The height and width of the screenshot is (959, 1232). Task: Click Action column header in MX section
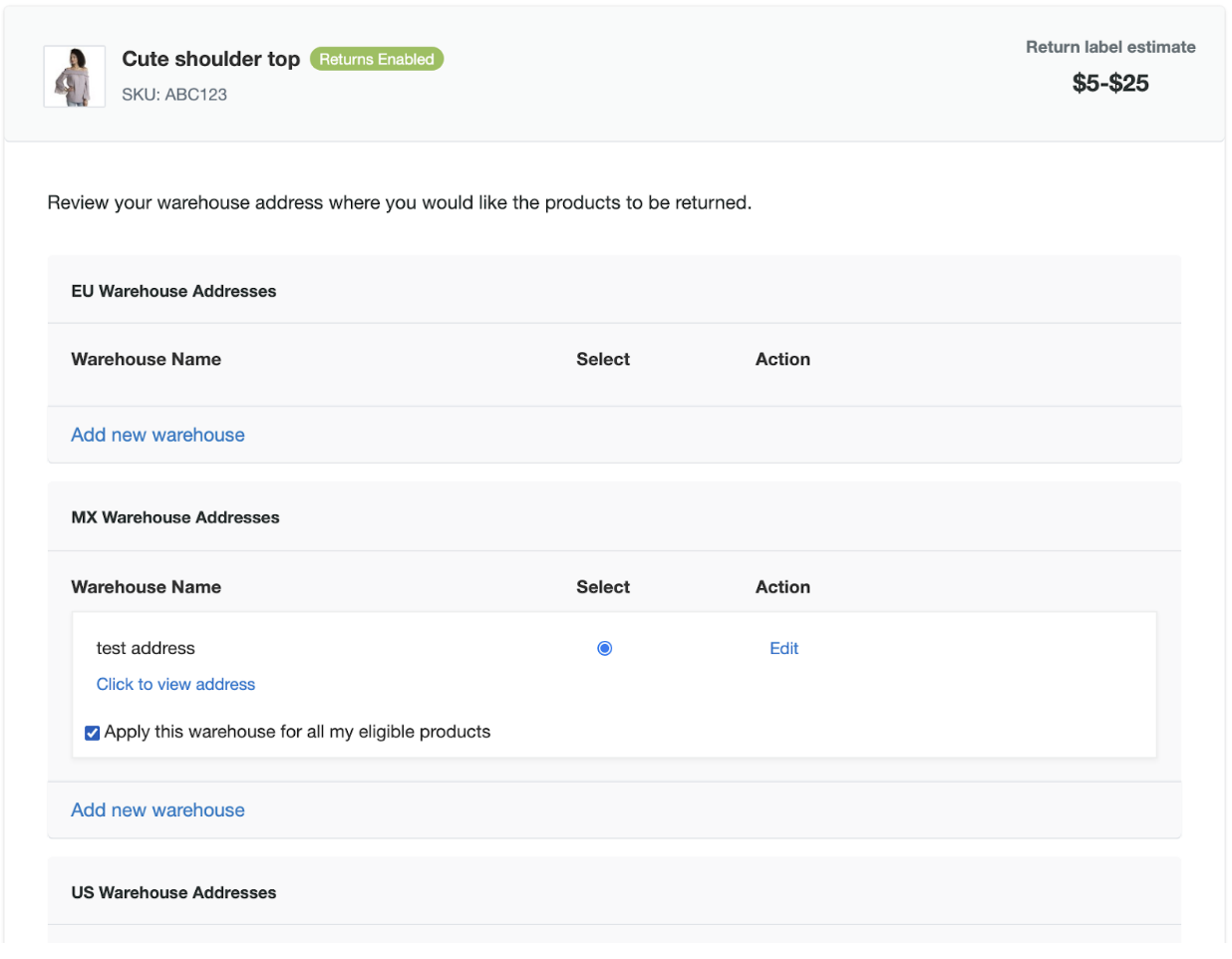tap(782, 588)
